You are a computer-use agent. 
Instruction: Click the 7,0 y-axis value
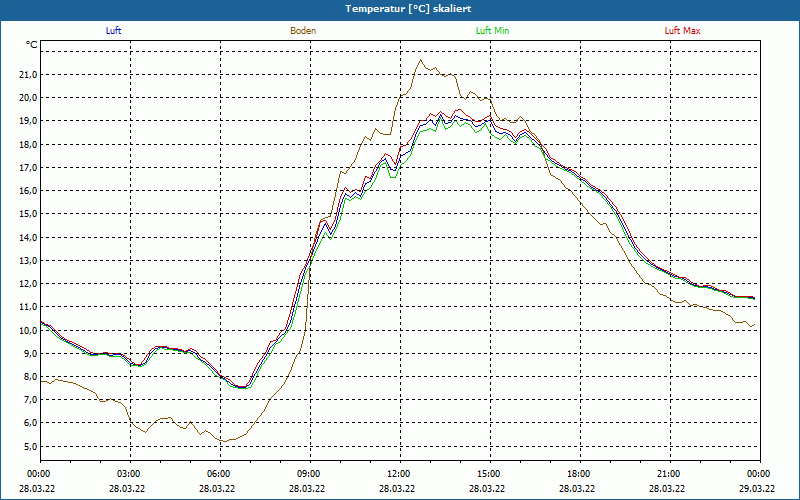point(31,399)
